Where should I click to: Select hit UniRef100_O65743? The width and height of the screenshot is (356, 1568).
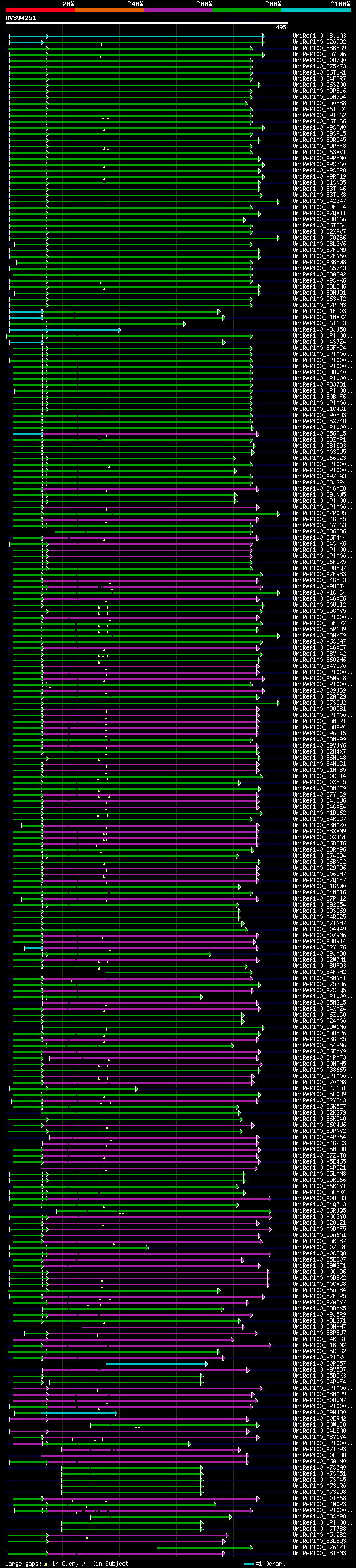tap(319, 269)
